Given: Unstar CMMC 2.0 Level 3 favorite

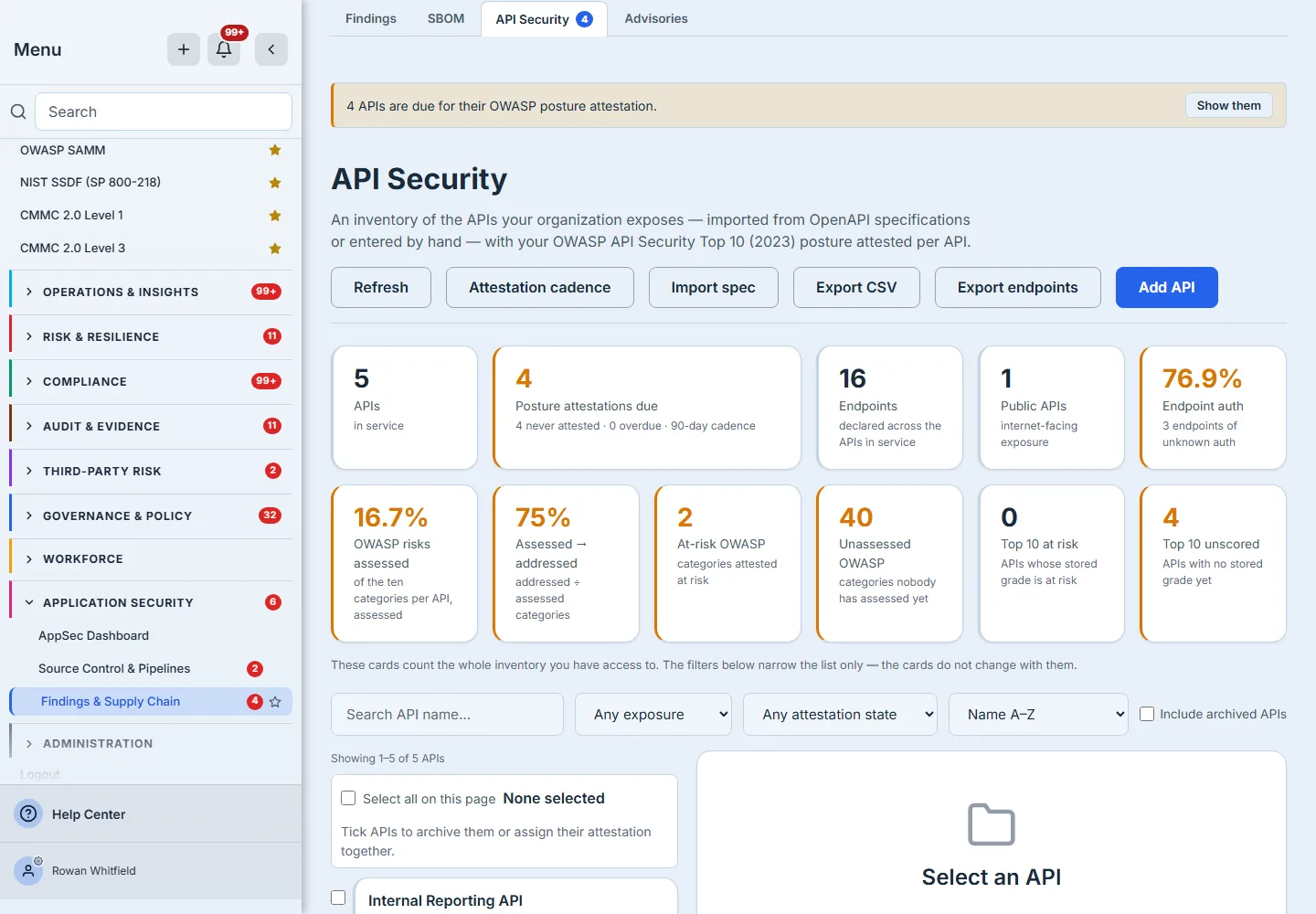Looking at the screenshot, I should [x=275, y=249].
